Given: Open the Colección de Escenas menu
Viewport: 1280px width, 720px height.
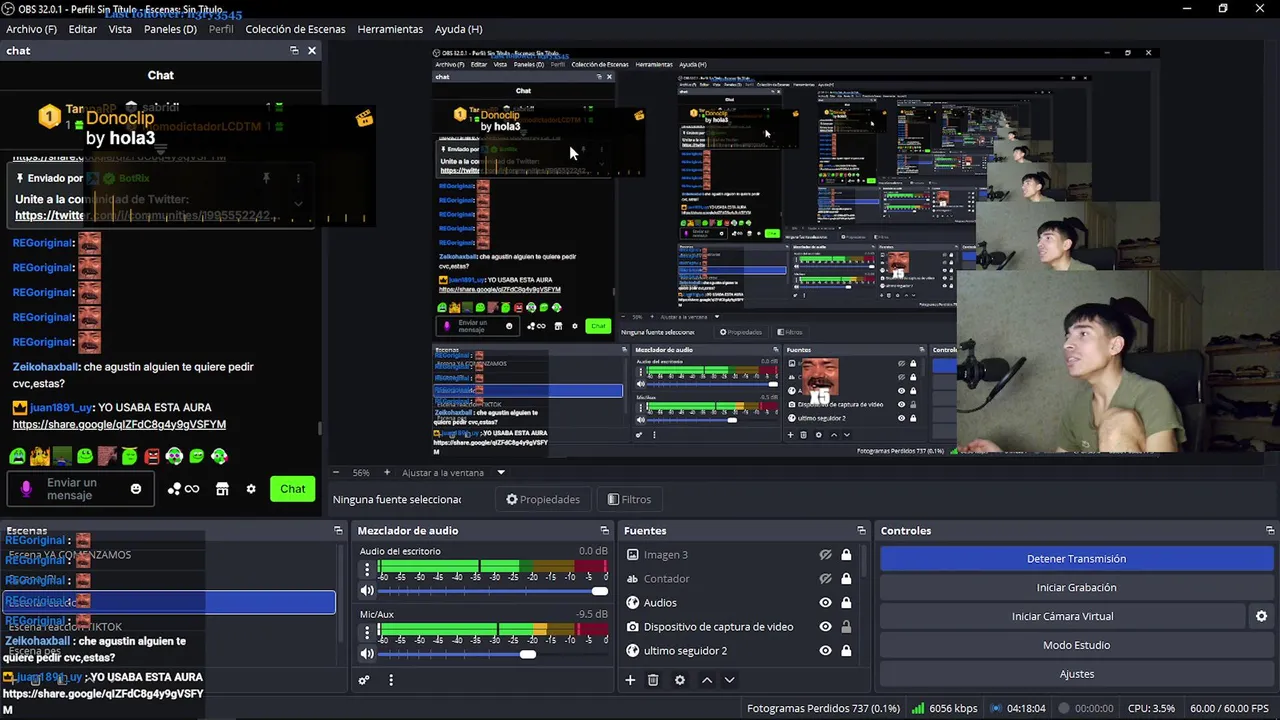Looking at the screenshot, I should (295, 29).
